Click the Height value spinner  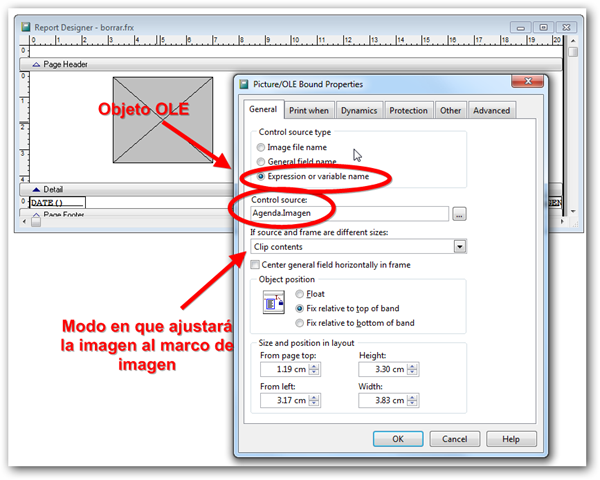coord(389,369)
